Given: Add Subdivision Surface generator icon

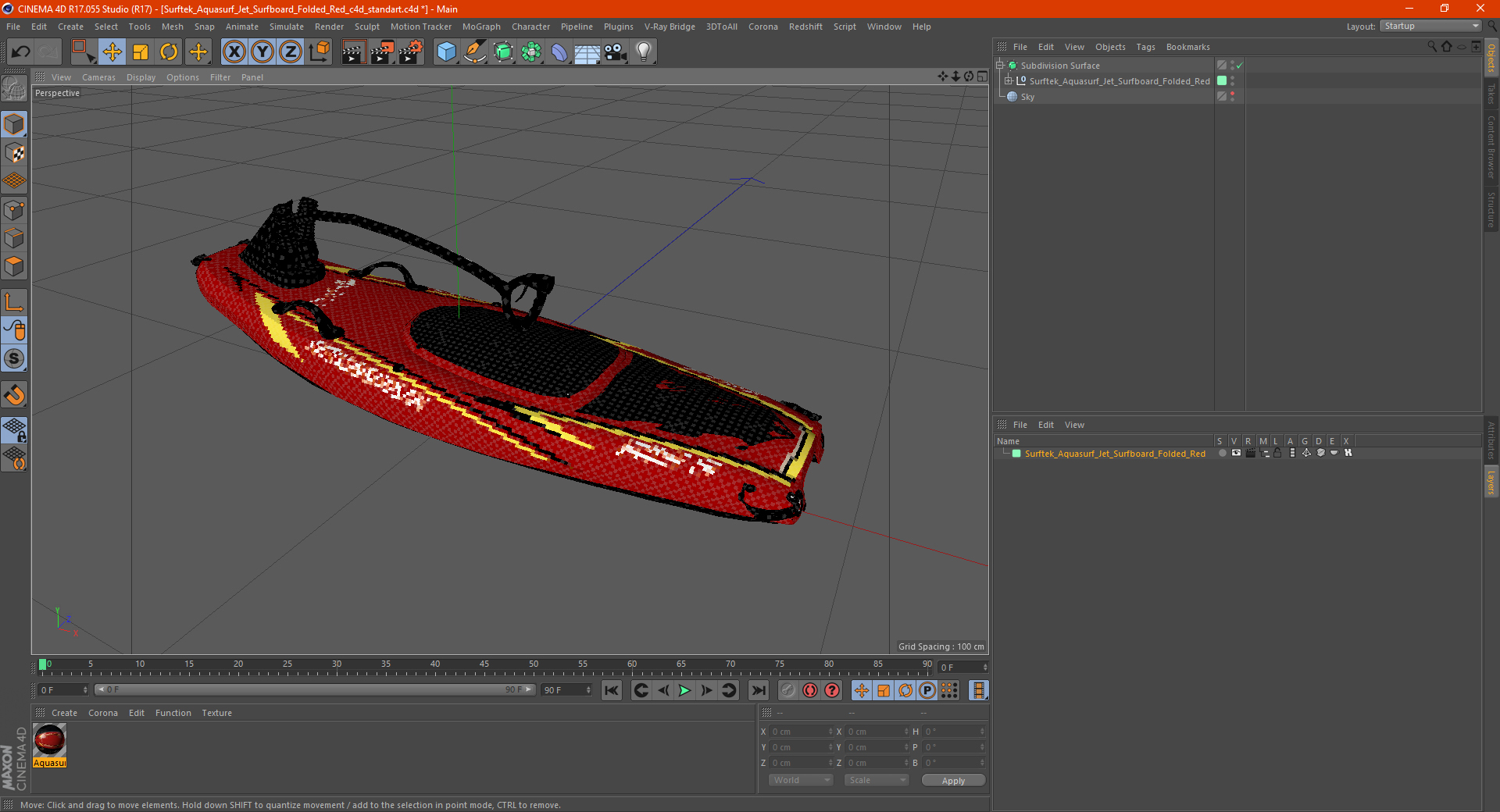Looking at the screenshot, I should point(503,52).
